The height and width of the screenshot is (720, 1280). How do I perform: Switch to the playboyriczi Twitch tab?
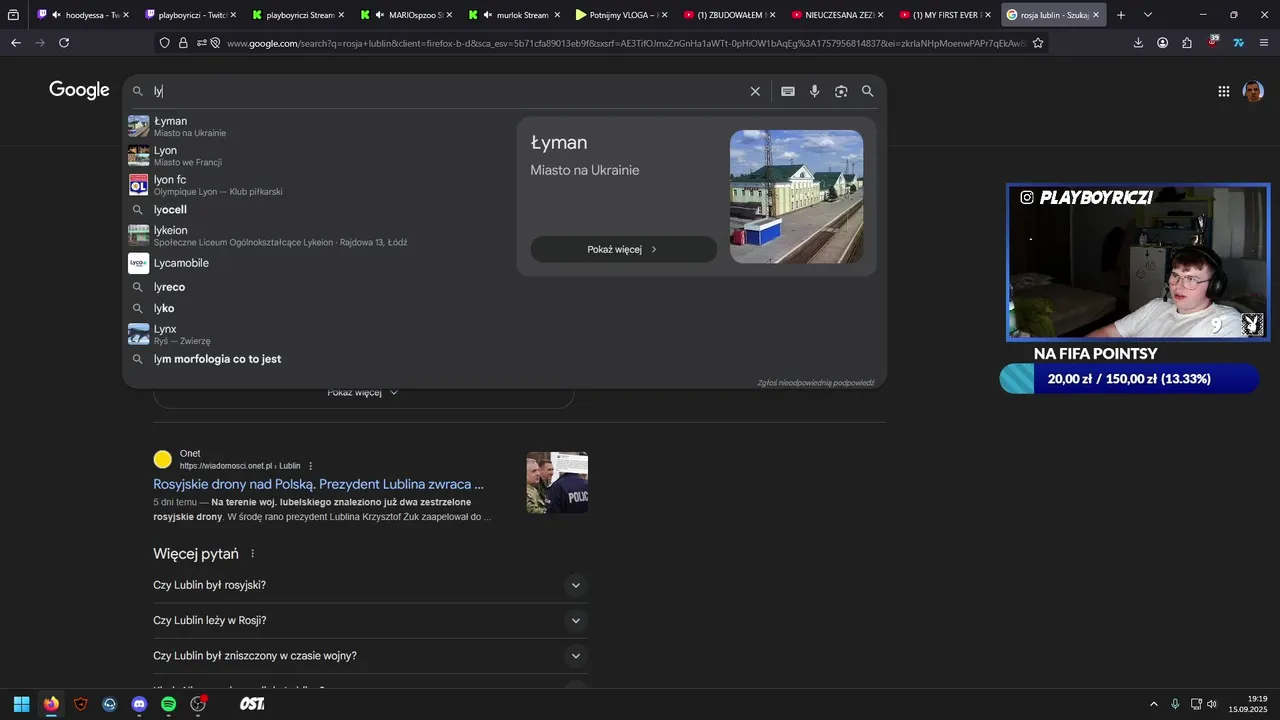coord(190,15)
